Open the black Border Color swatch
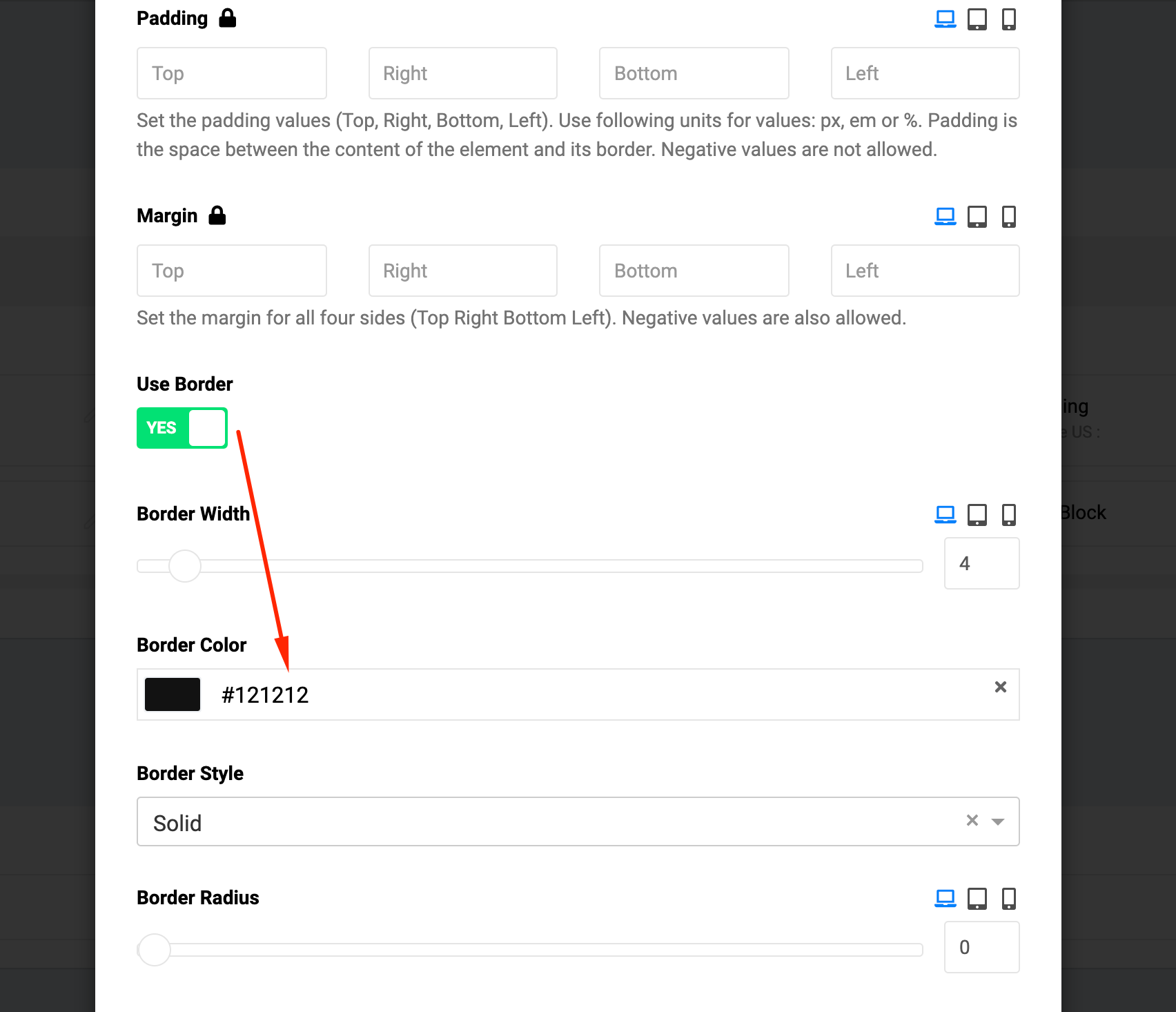1176x1012 pixels. click(x=173, y=694)
